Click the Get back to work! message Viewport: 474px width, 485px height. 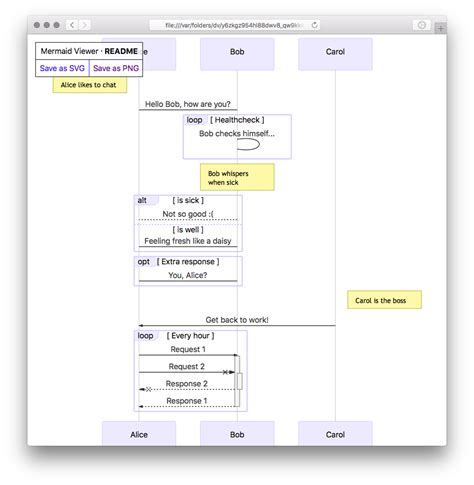click(x=237, y=320)
